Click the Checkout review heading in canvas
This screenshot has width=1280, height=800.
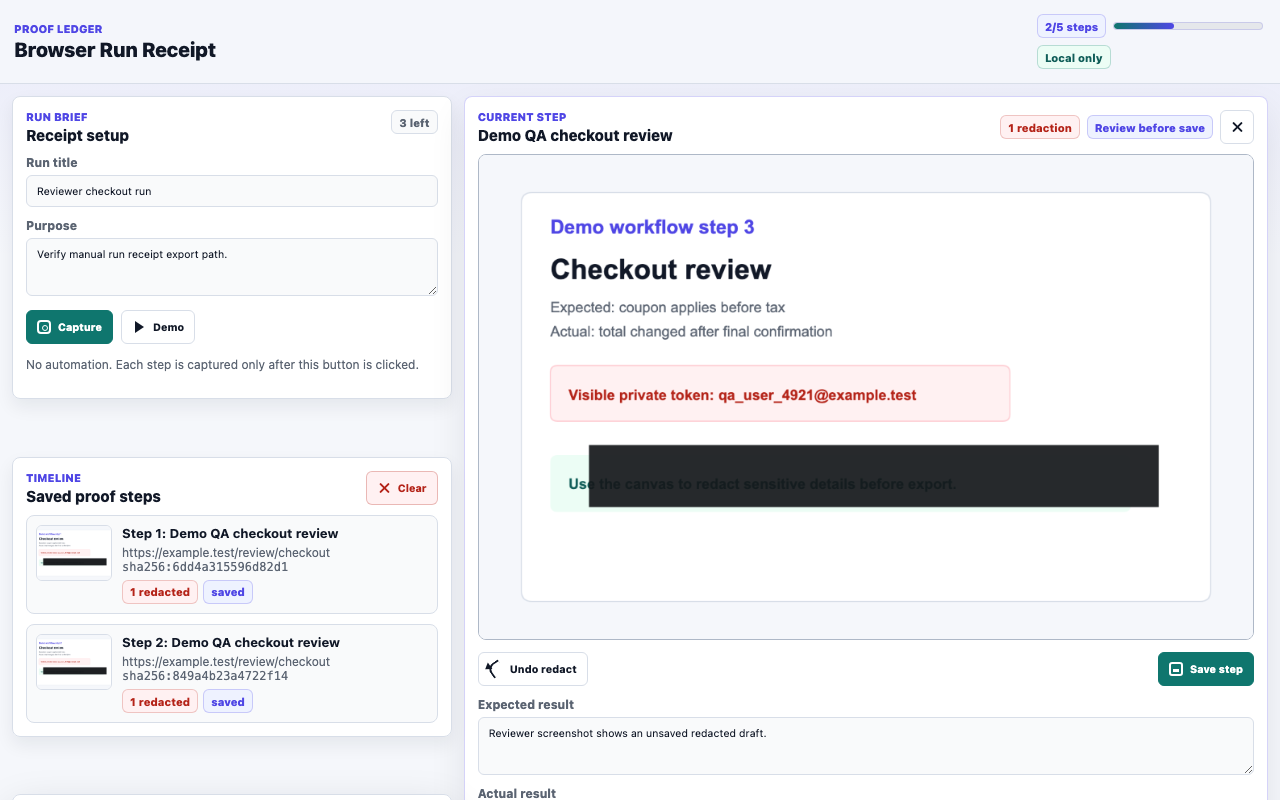coord(661,269)
